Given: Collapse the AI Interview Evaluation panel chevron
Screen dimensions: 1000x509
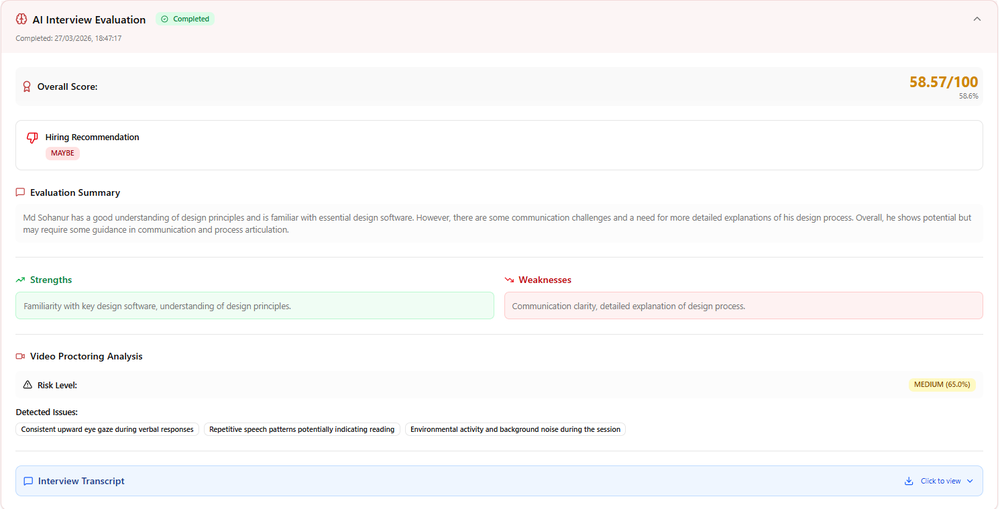Looking at the screenshot, I should pos(977,19).
